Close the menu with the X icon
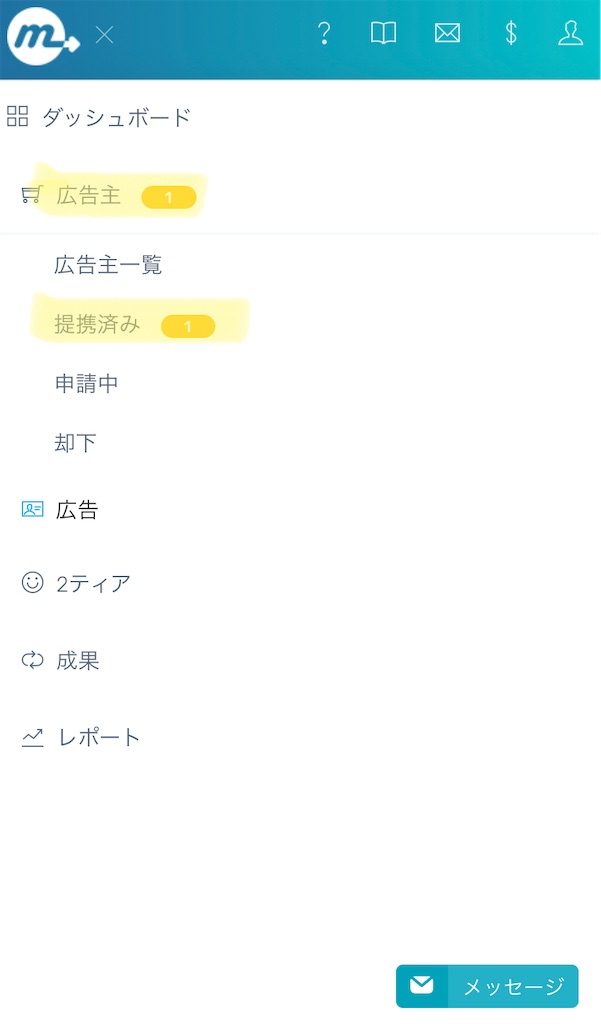 click(x=104, y=33)
